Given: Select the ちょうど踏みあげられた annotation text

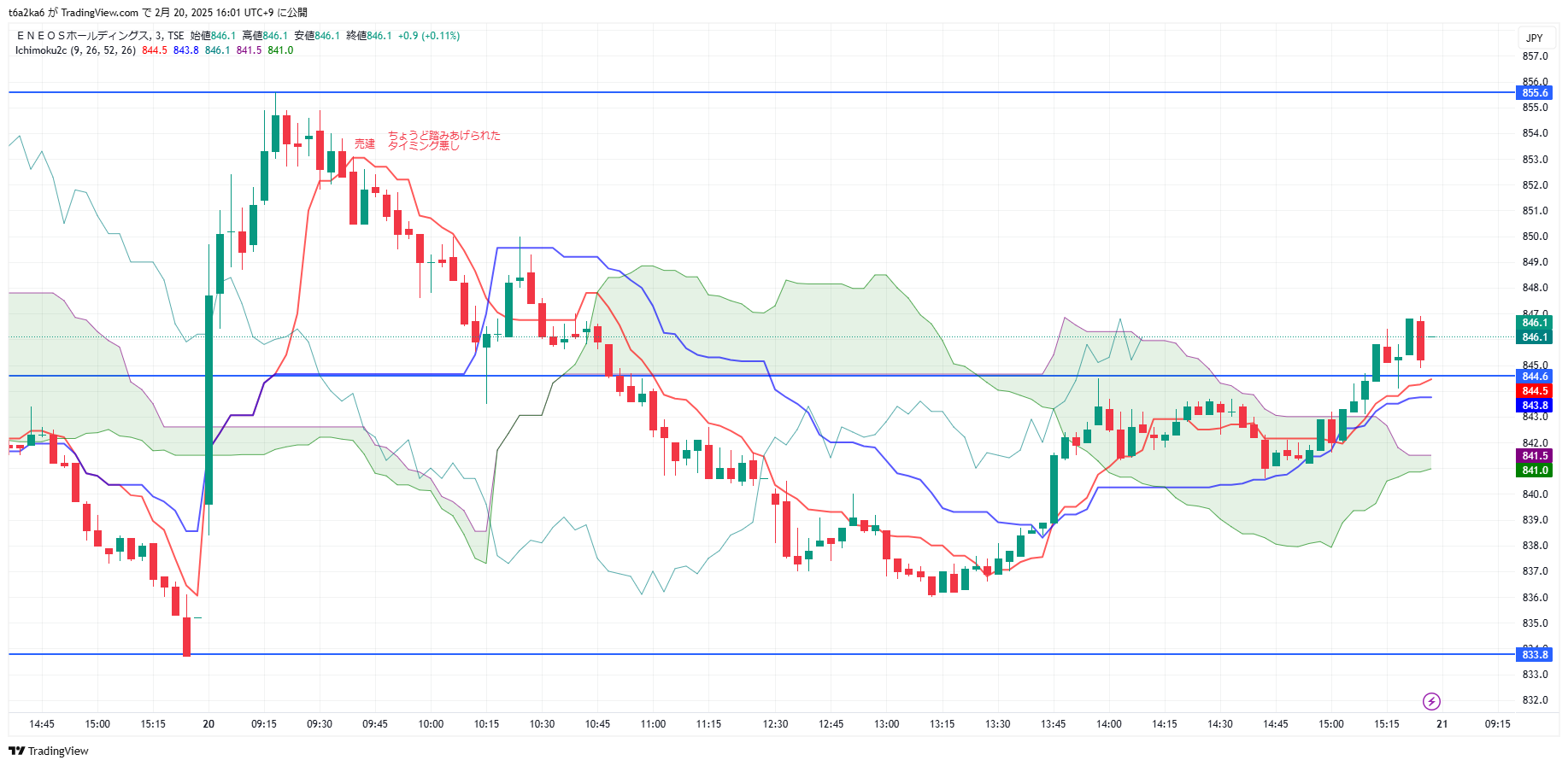Looking at the screenshot, I should (444, 136).
